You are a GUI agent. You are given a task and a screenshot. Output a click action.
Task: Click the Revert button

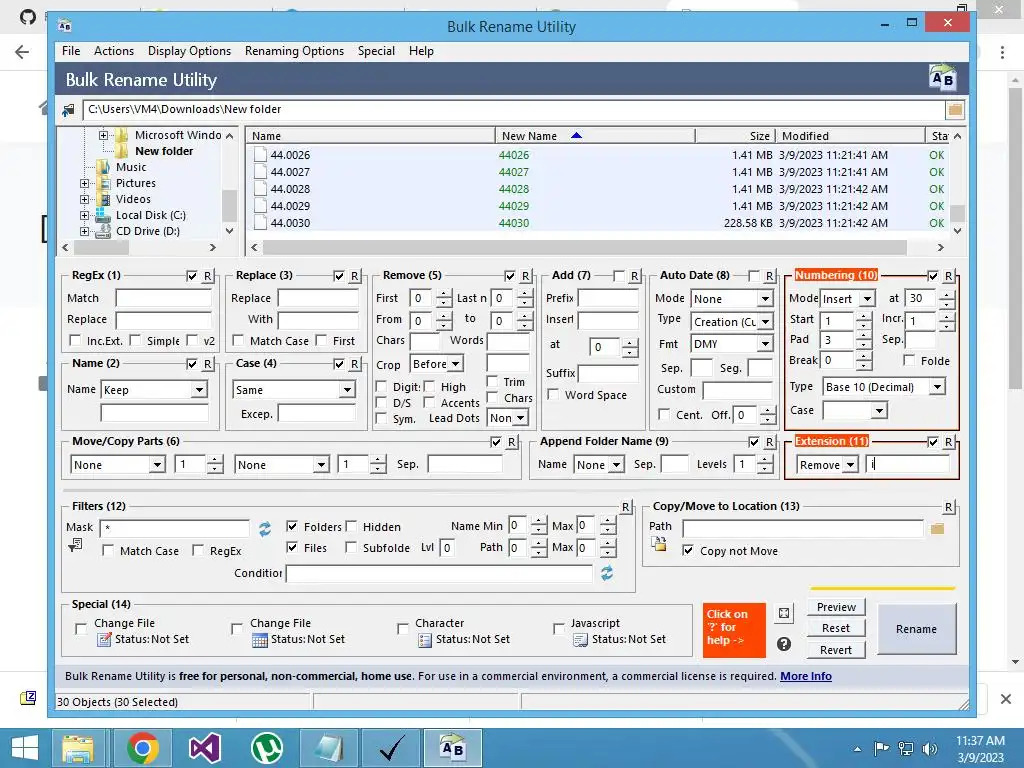[836, 650]
